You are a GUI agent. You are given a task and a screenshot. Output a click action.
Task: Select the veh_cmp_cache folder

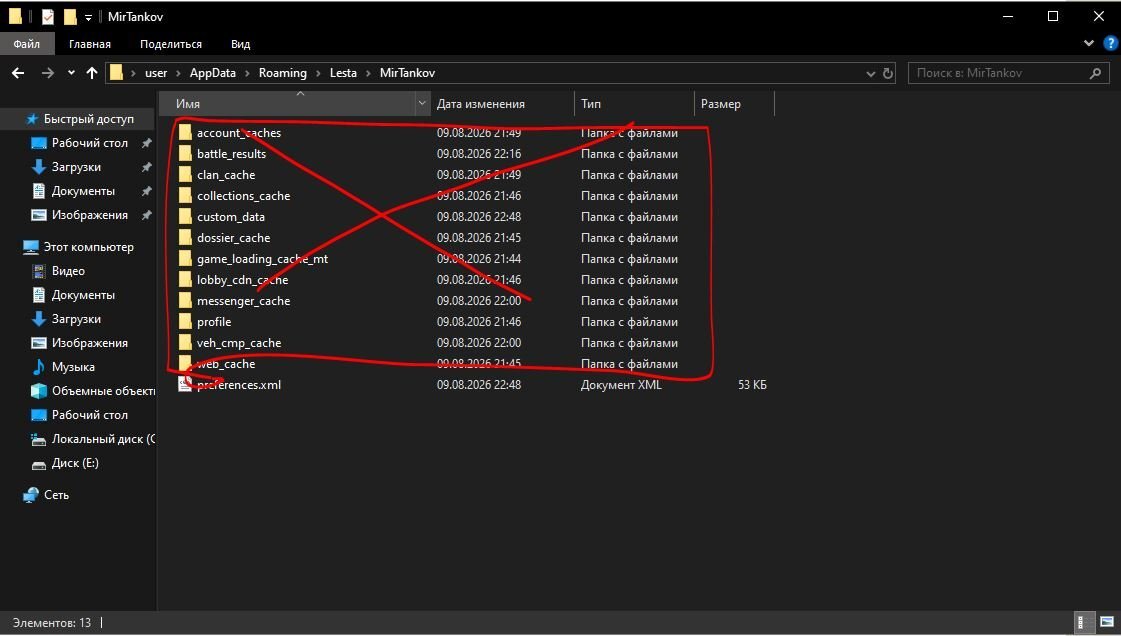(239, 343)
